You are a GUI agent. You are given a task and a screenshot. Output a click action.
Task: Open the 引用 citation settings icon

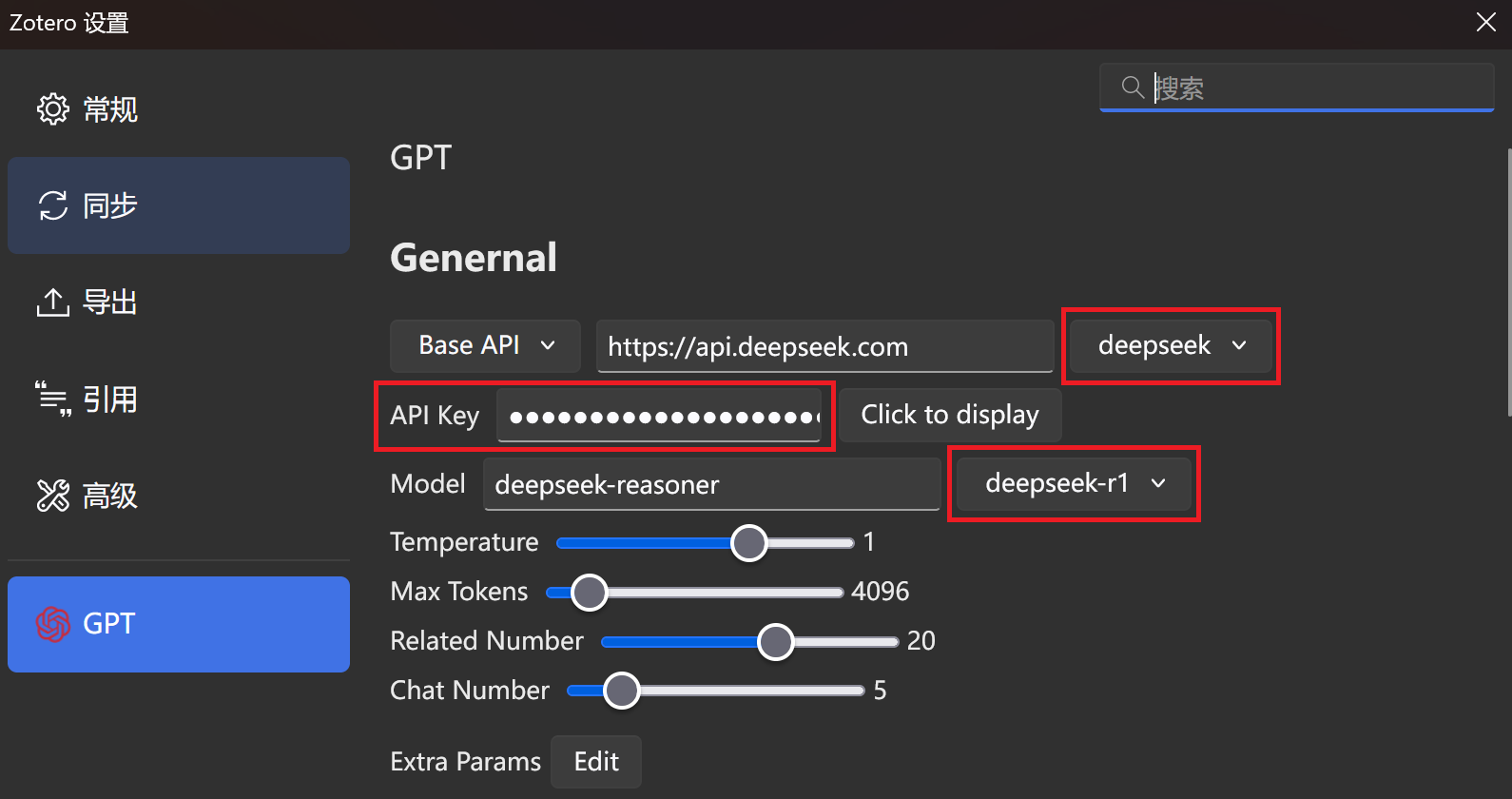pos(52,399)
